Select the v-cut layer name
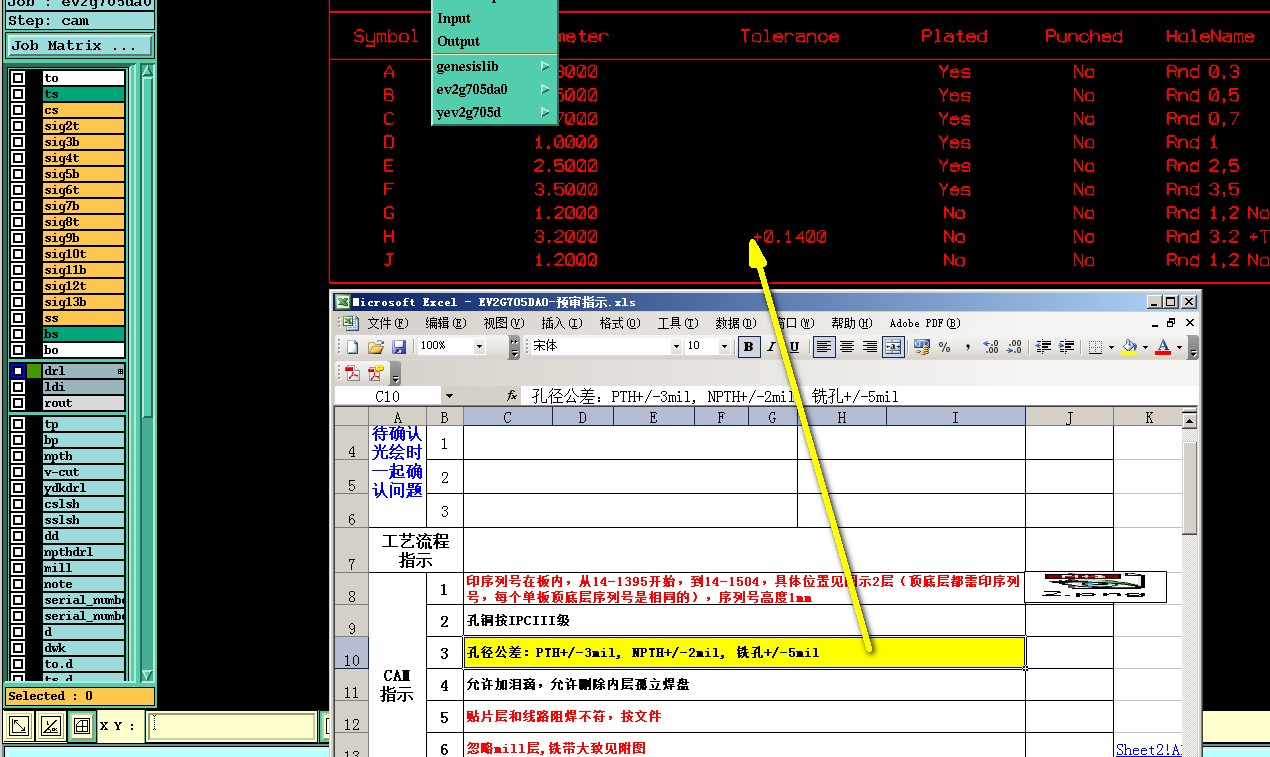This screenshot has height=757, width=1270. (x=84, y=472)
